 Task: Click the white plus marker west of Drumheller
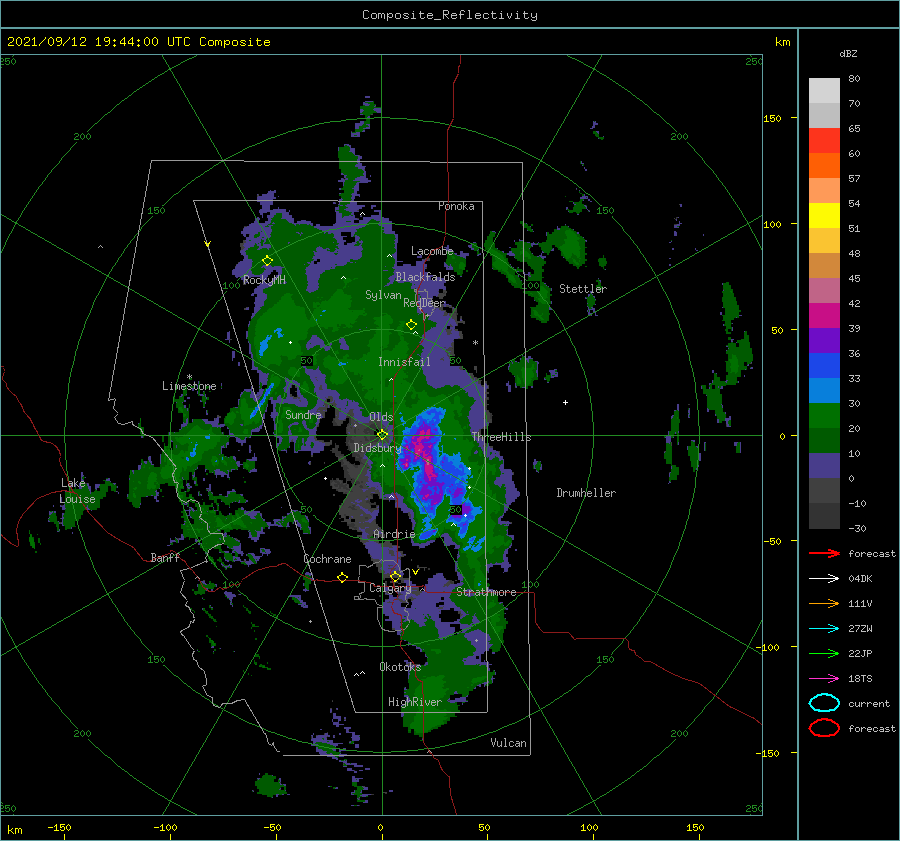pyautogui.click(x=565, y=402)
